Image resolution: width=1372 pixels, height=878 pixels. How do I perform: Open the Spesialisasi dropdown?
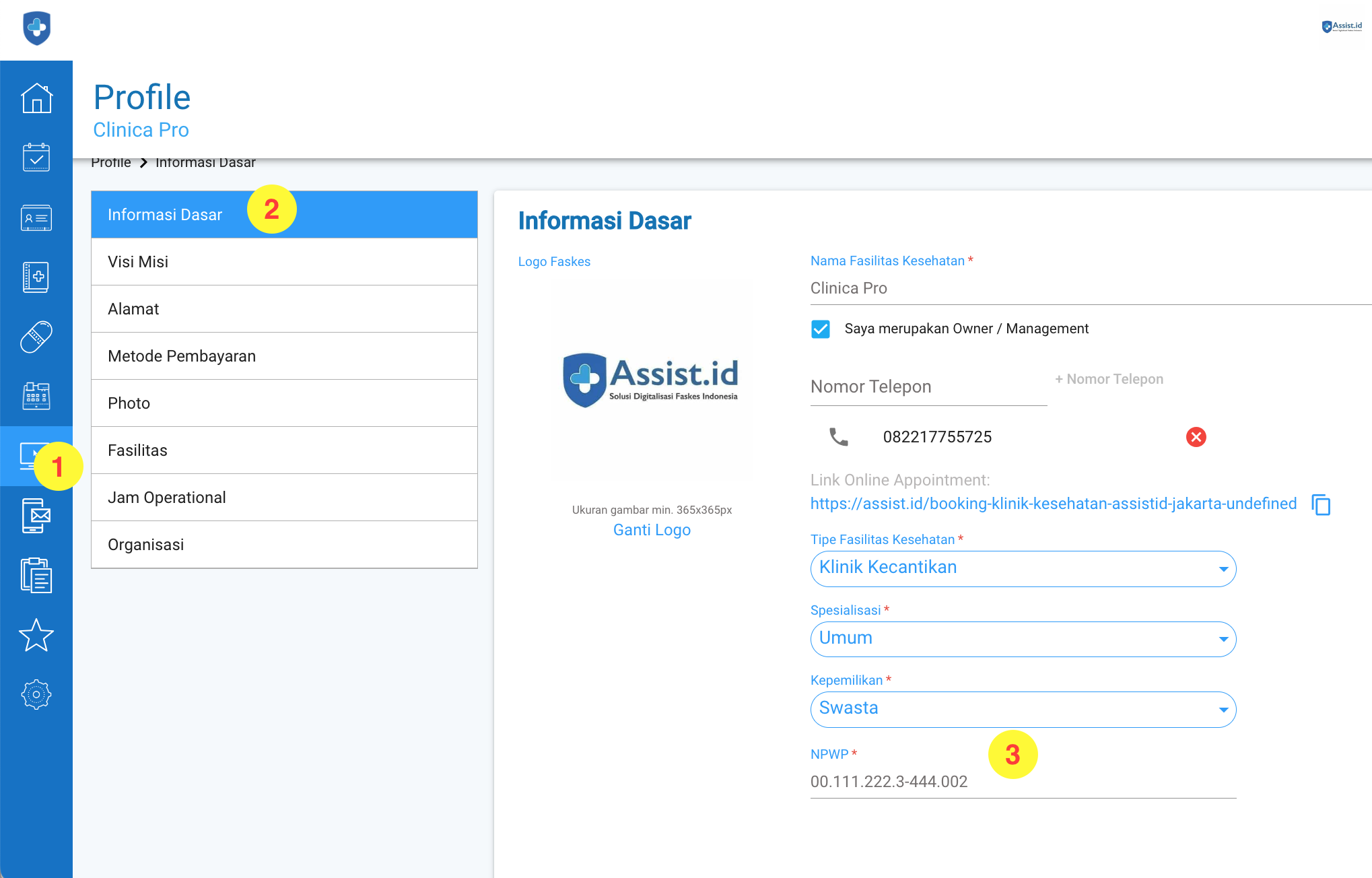pos(1023,639)
